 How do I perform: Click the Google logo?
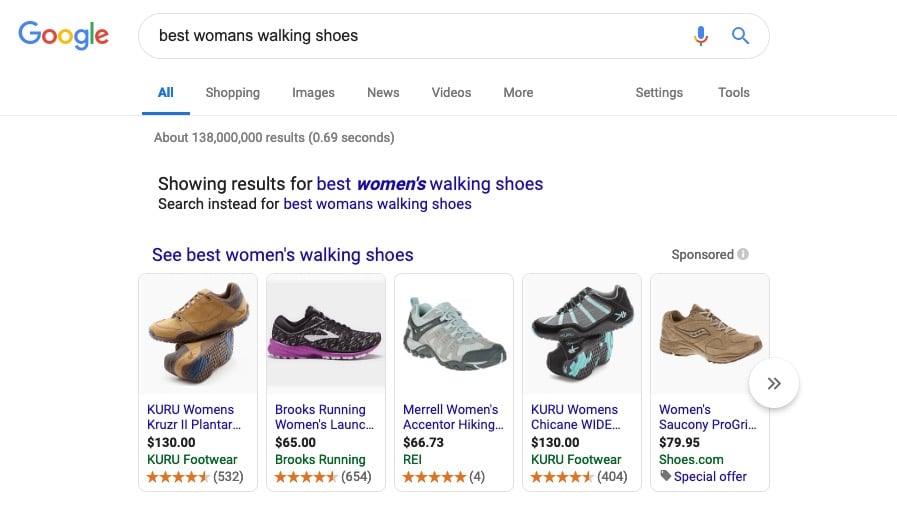tap(63, 35)
